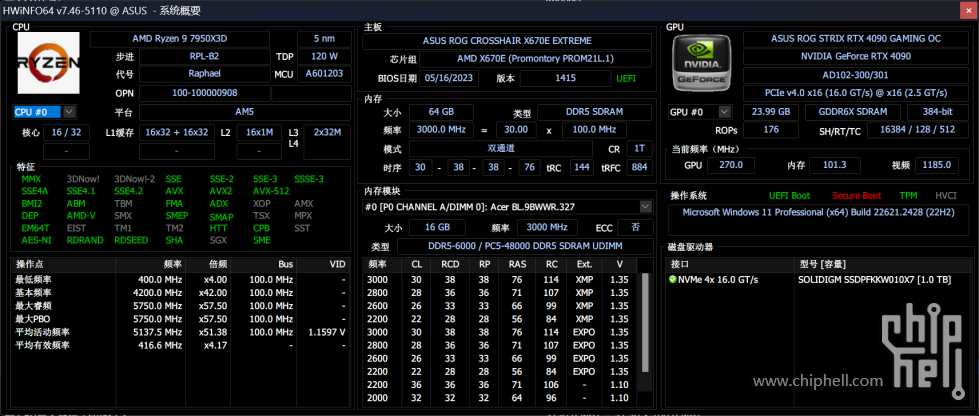The image size is (979, 416).
Task: Click the BIOS version 1415 field
Action: [x=565, y=78]
